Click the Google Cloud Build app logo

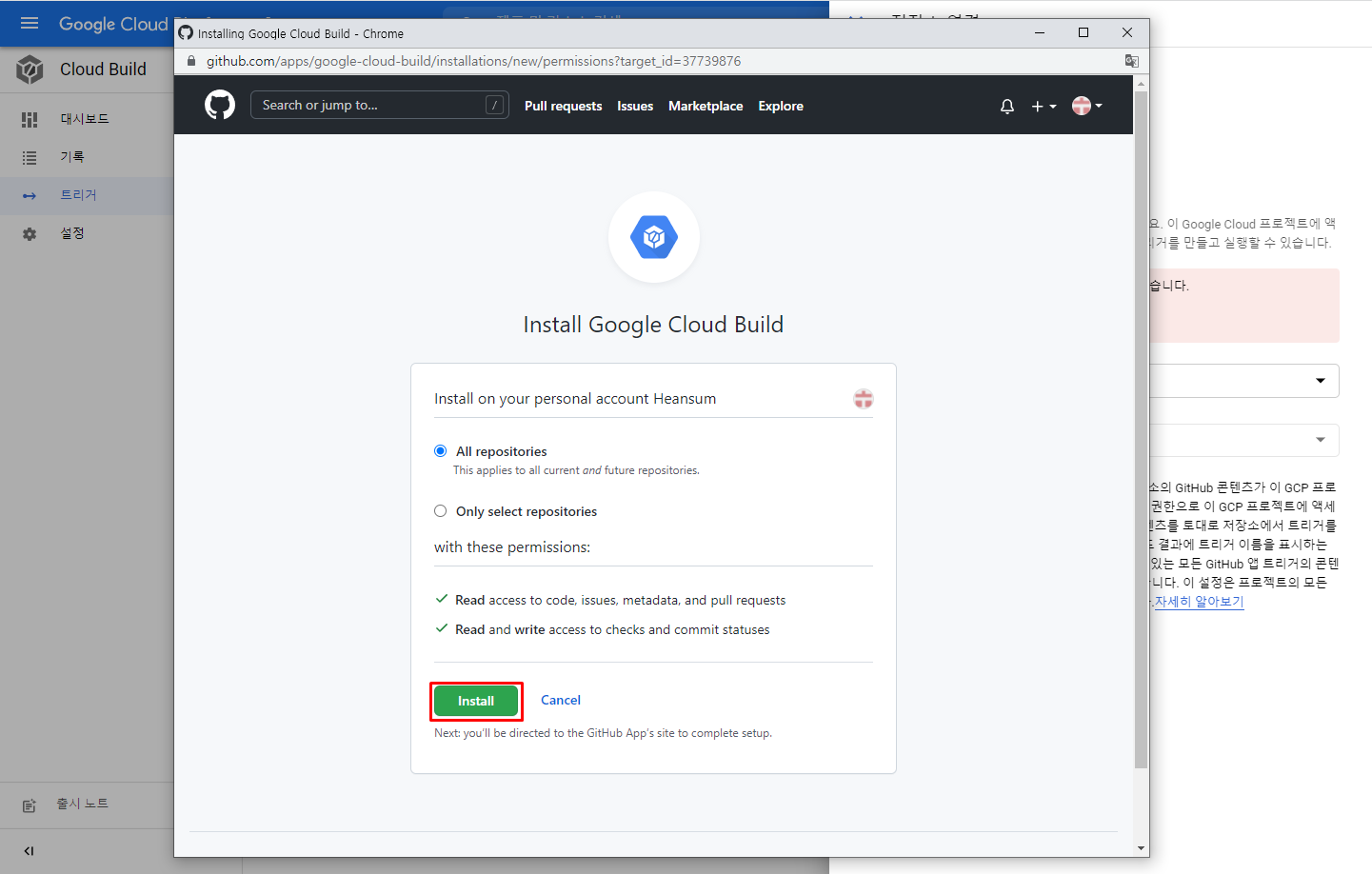tap(654, 237)
